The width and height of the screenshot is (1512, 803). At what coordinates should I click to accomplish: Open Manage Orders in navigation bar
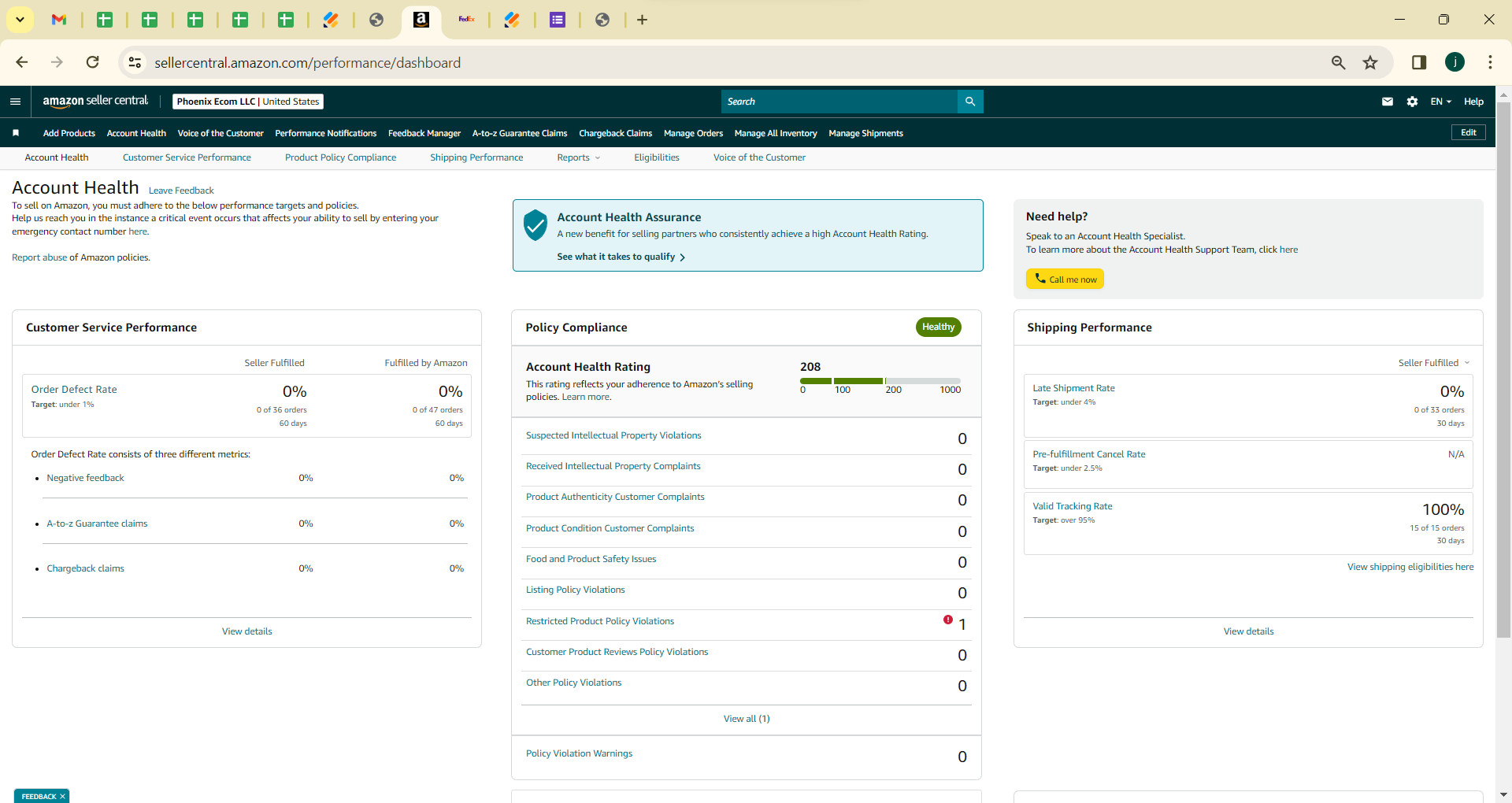693,133
